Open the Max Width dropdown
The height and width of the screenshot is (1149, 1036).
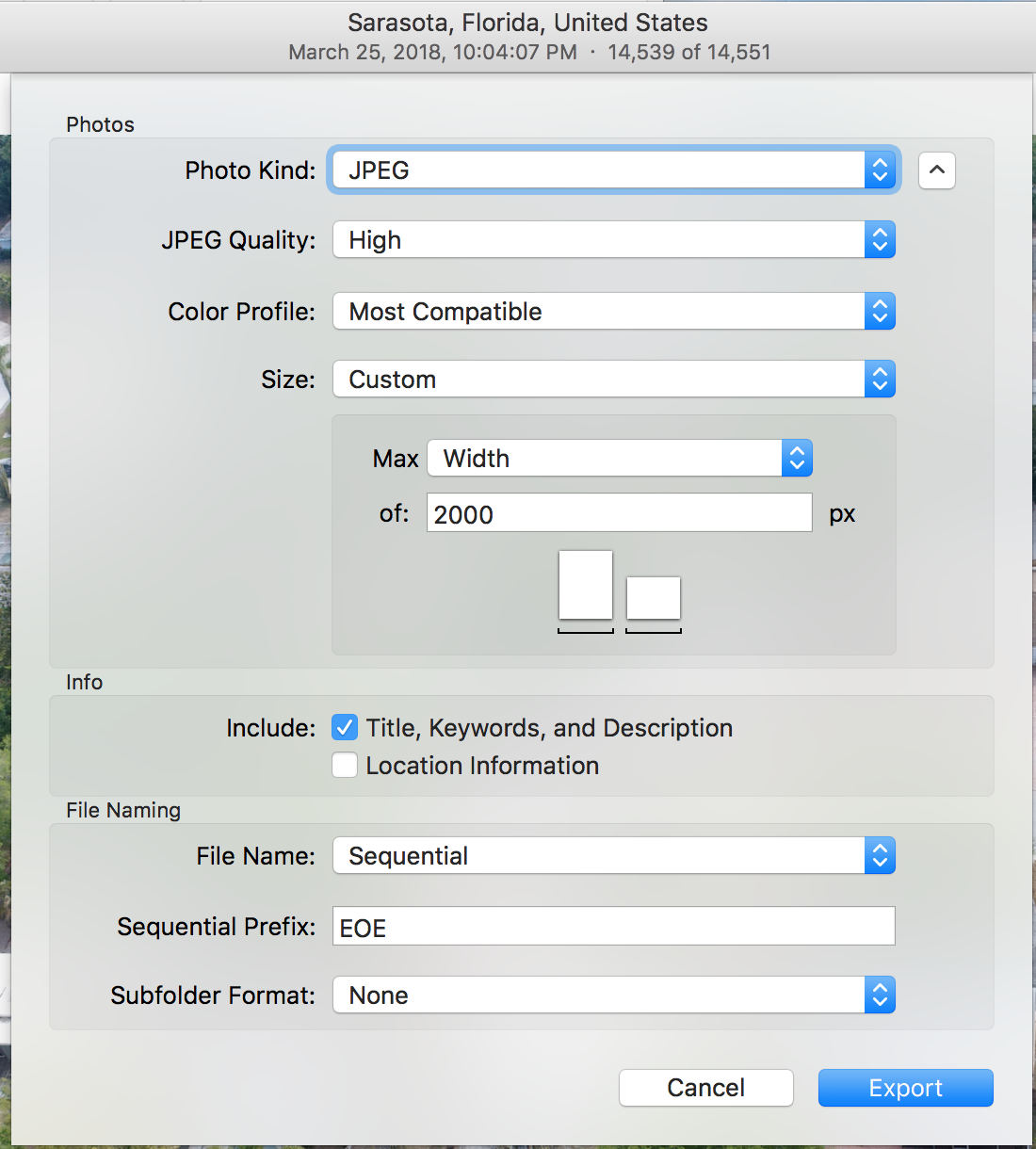click(x=620, y=459)
